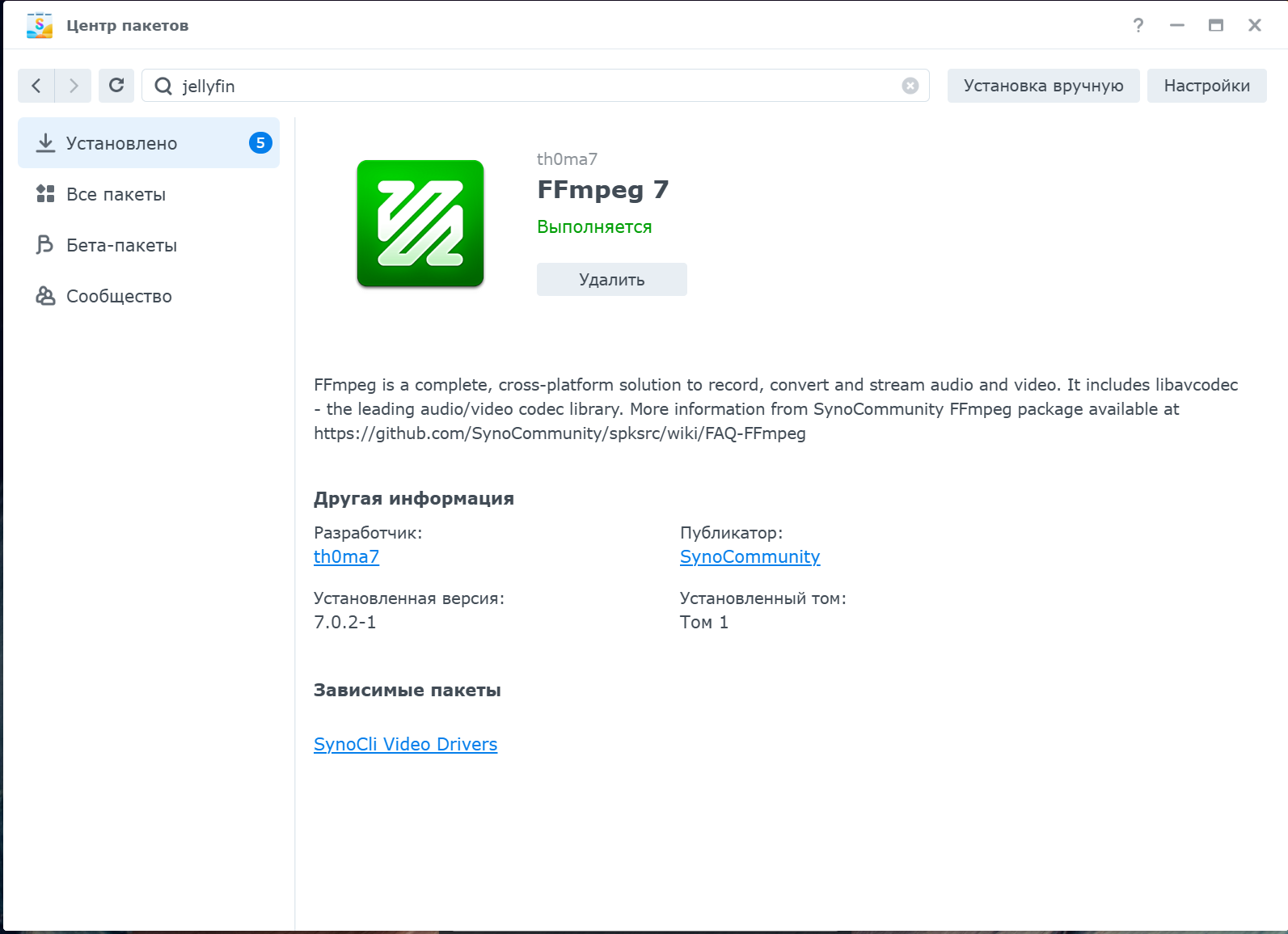Switch to Все пакеты section
The width and height of the screenshot is (1288, 934).
116,194
